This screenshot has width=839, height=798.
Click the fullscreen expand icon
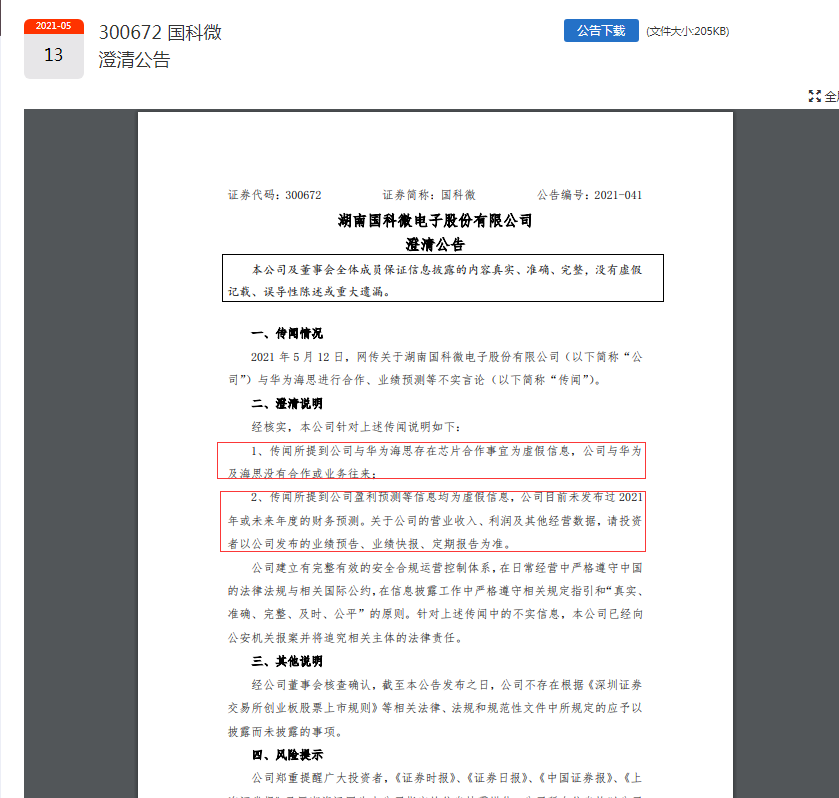coord(814,96)
